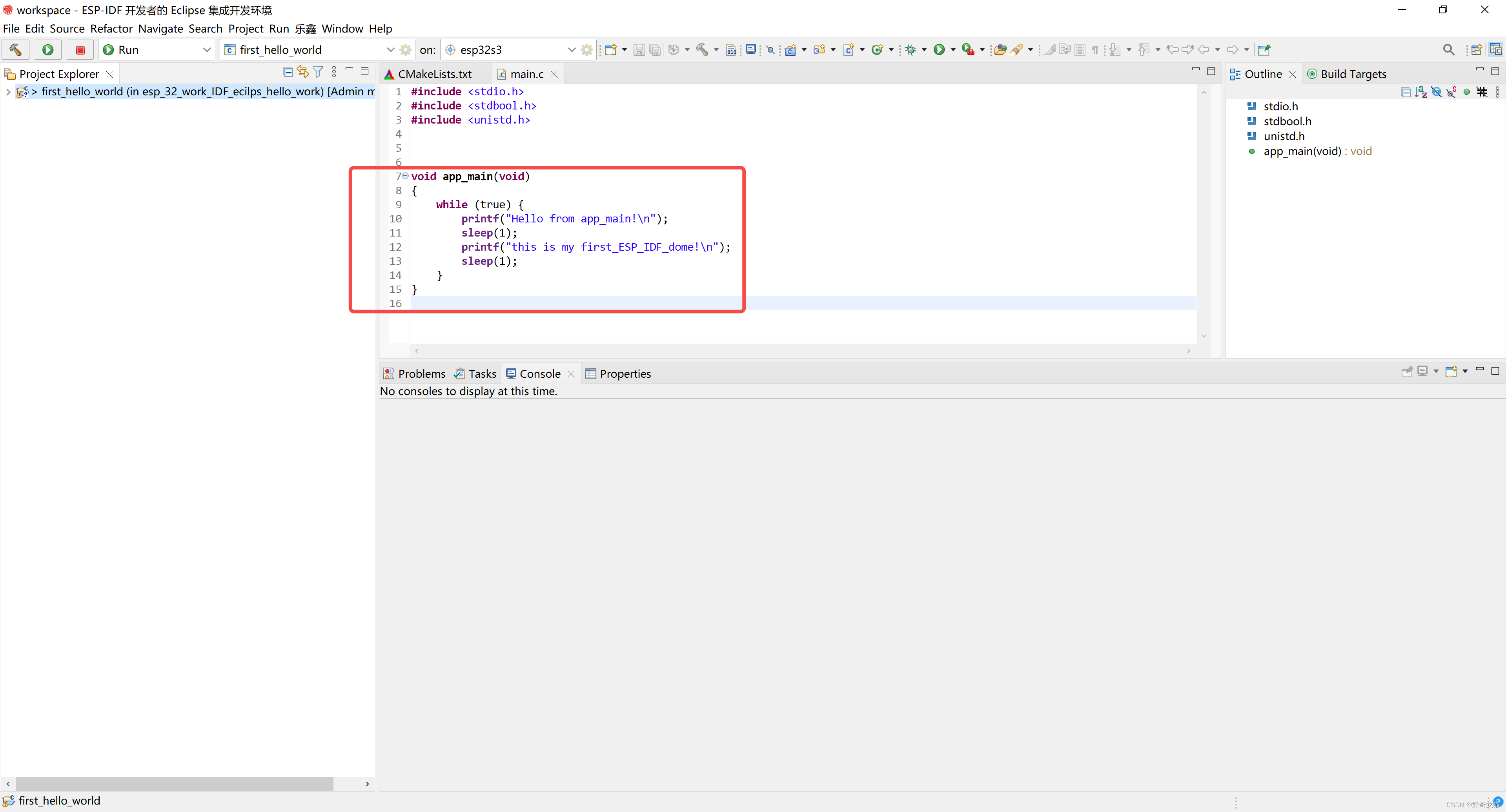Open the Run launch mode dropdown
1506x812 pixels.
[x=206, y=50]
